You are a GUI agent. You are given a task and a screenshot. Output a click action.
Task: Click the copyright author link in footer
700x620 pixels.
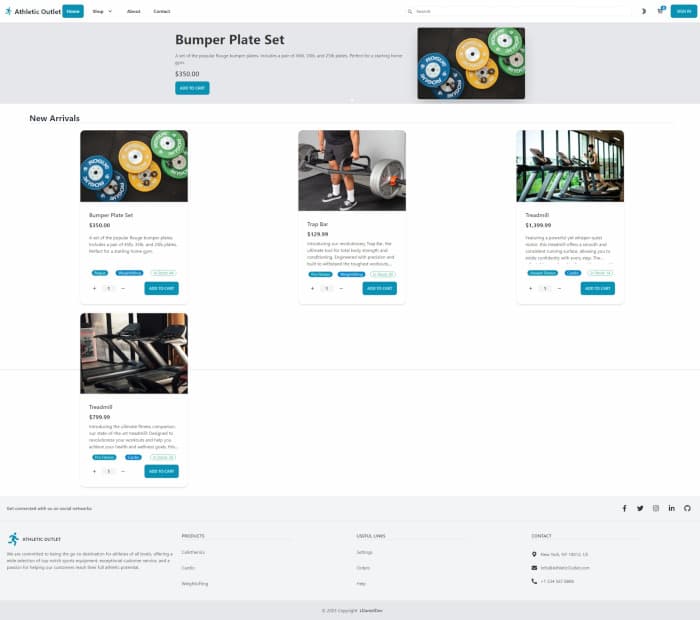tap(371, 611)
